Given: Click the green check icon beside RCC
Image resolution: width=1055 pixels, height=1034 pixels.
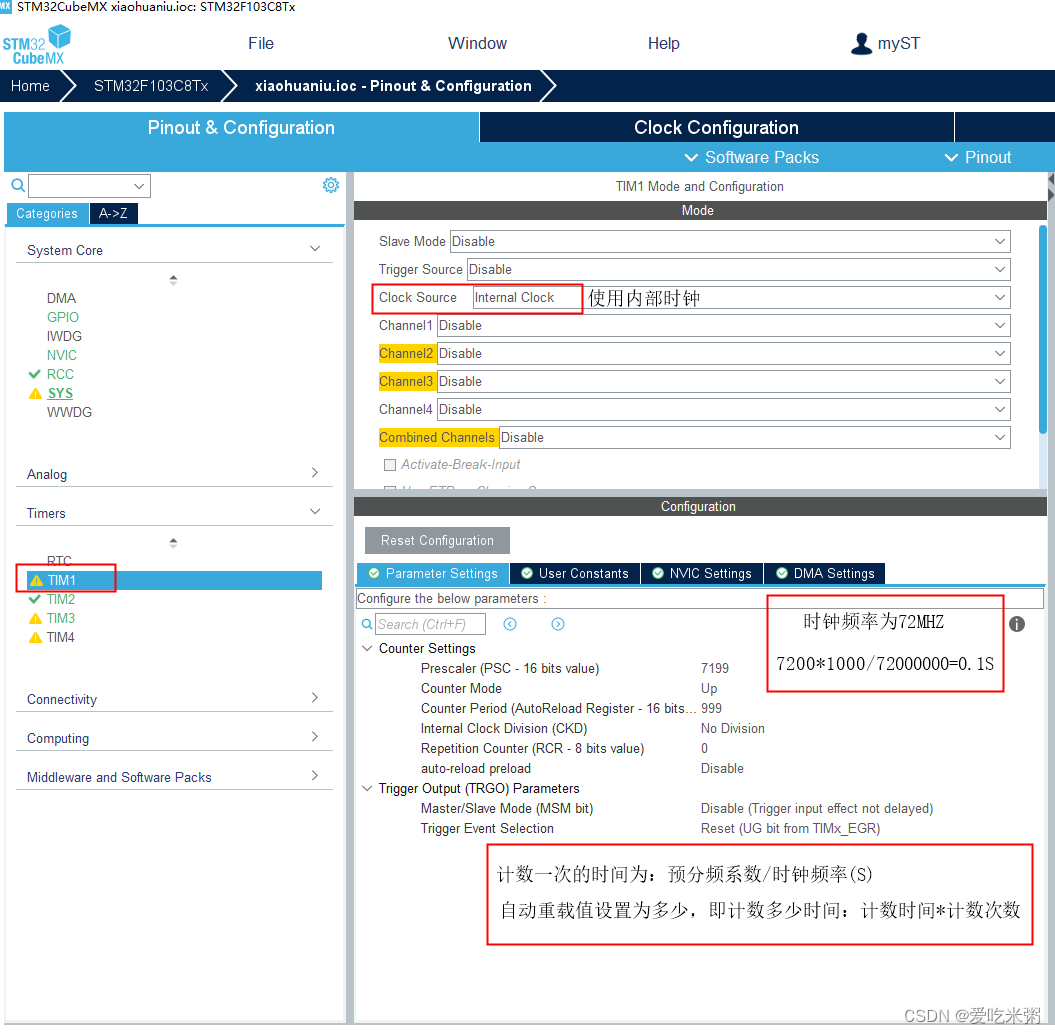Looking at the screenshot, I should [35, 374].
